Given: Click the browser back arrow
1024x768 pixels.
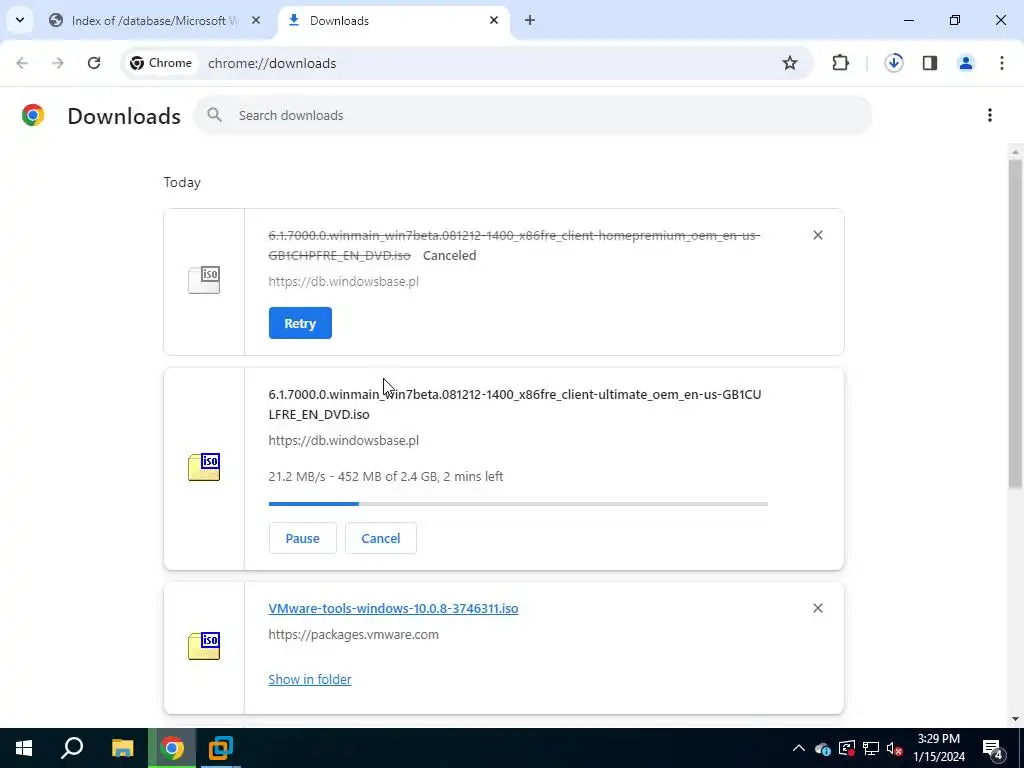Looking at the screenshot, I should tap(22, 63).
